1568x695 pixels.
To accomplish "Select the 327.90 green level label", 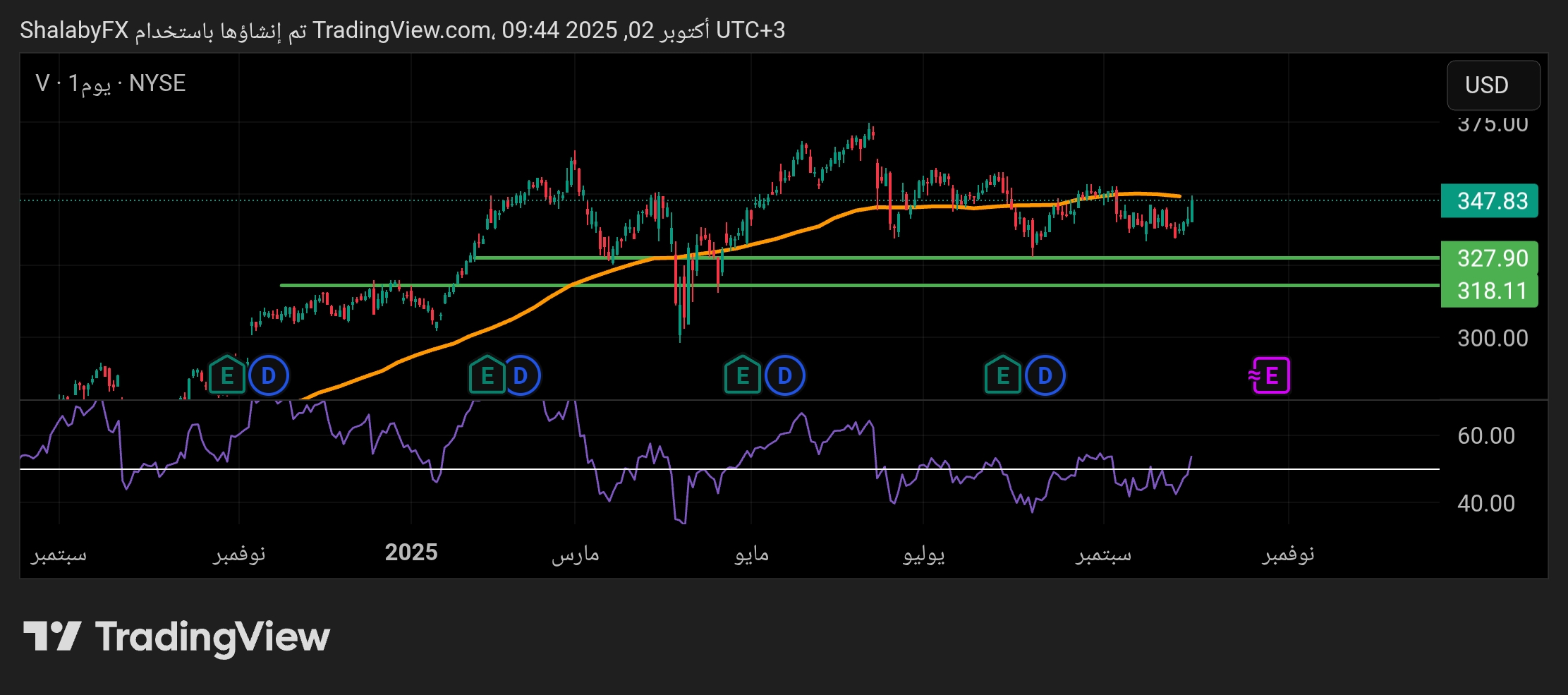I will click(1490, 258).
